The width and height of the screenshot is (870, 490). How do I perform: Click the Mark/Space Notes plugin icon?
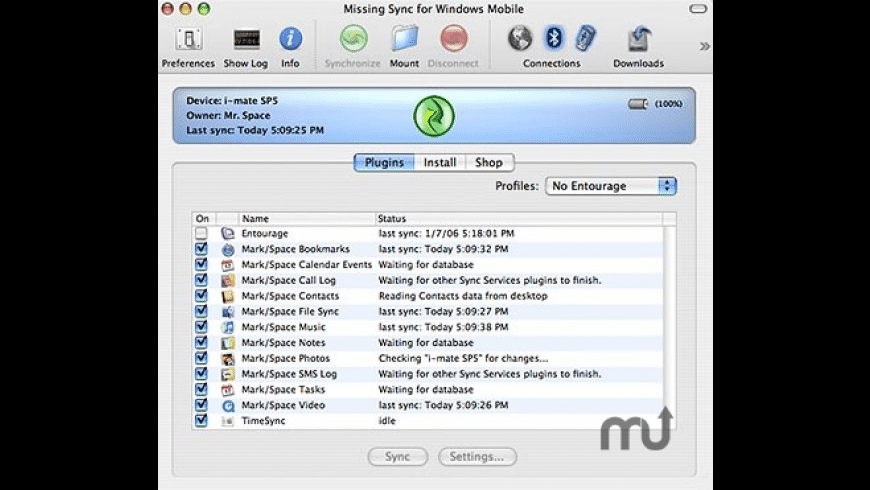click(227, 342)
